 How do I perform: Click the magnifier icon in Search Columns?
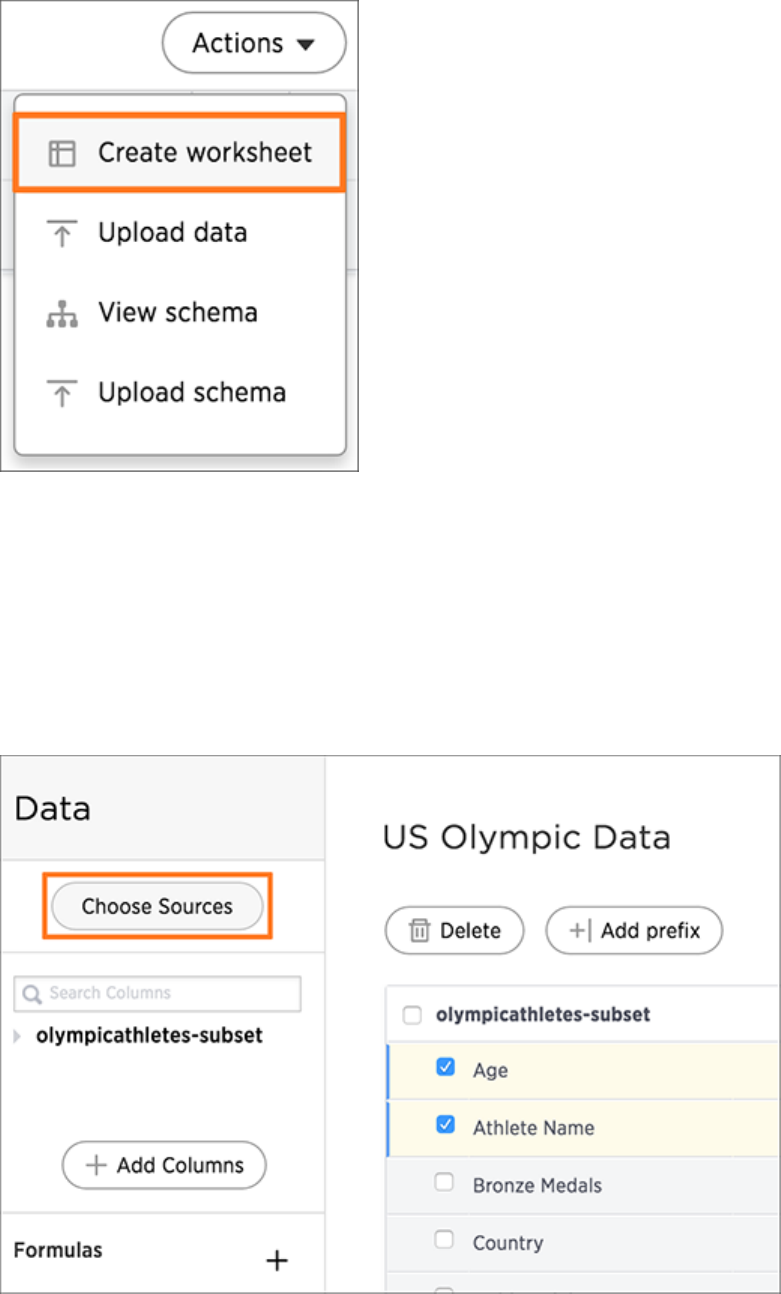(32, 994)
